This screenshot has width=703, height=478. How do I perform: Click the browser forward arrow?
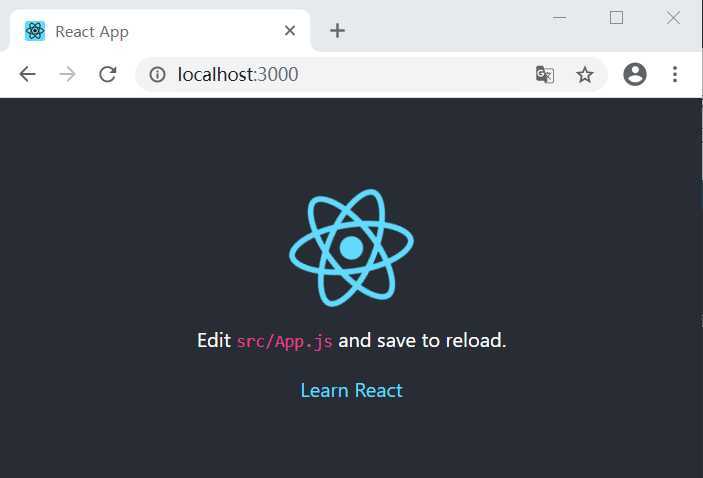[68, 74]
